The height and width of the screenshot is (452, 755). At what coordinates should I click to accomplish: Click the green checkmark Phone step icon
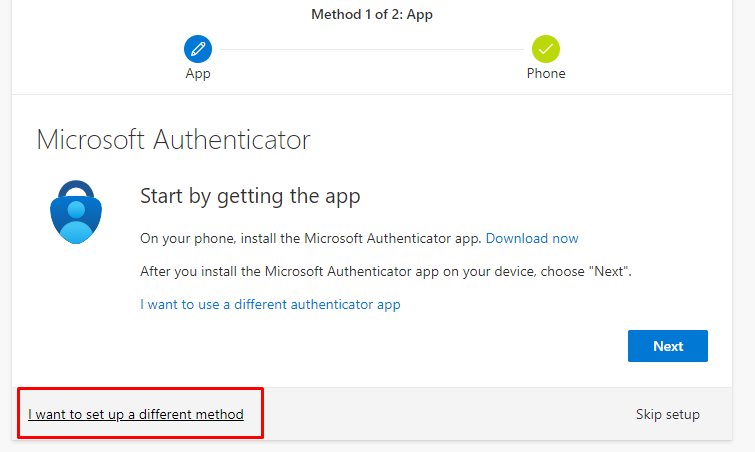546,48
